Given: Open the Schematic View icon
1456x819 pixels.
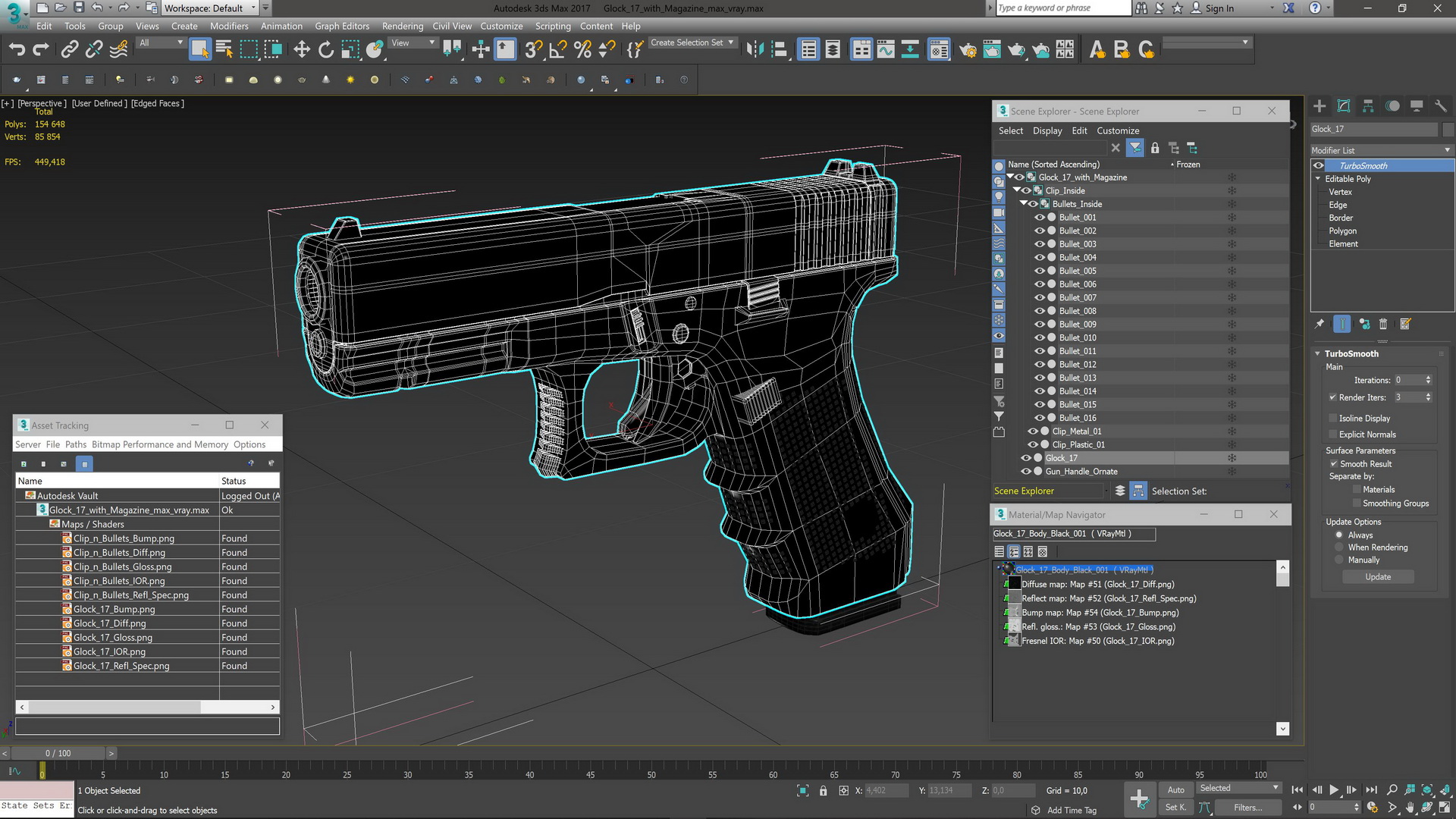Looking at the screenshot, I should click(910, 50).
